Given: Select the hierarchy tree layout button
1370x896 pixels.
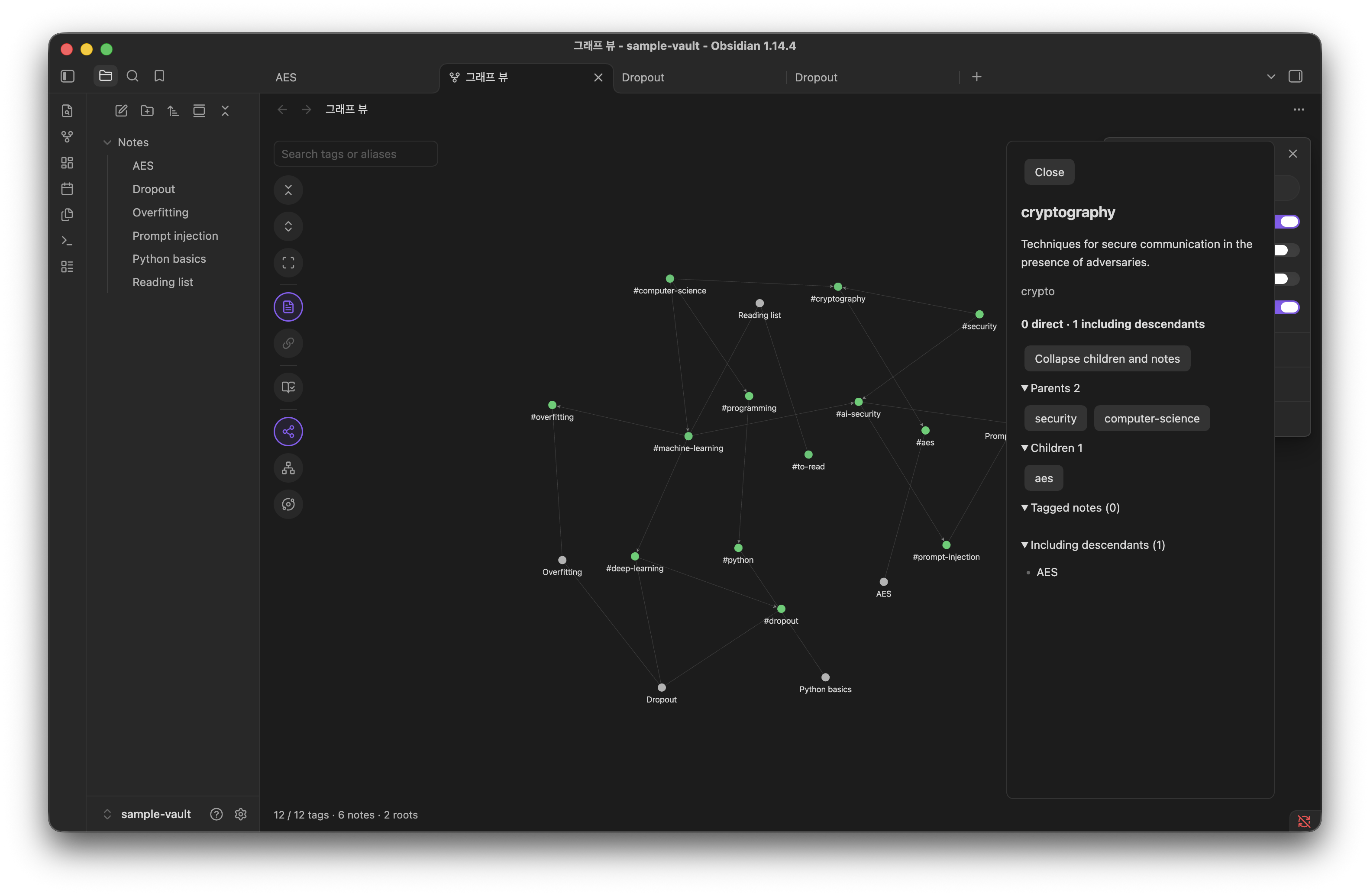Looking at the screenshot, I should (x=288, y=468).
